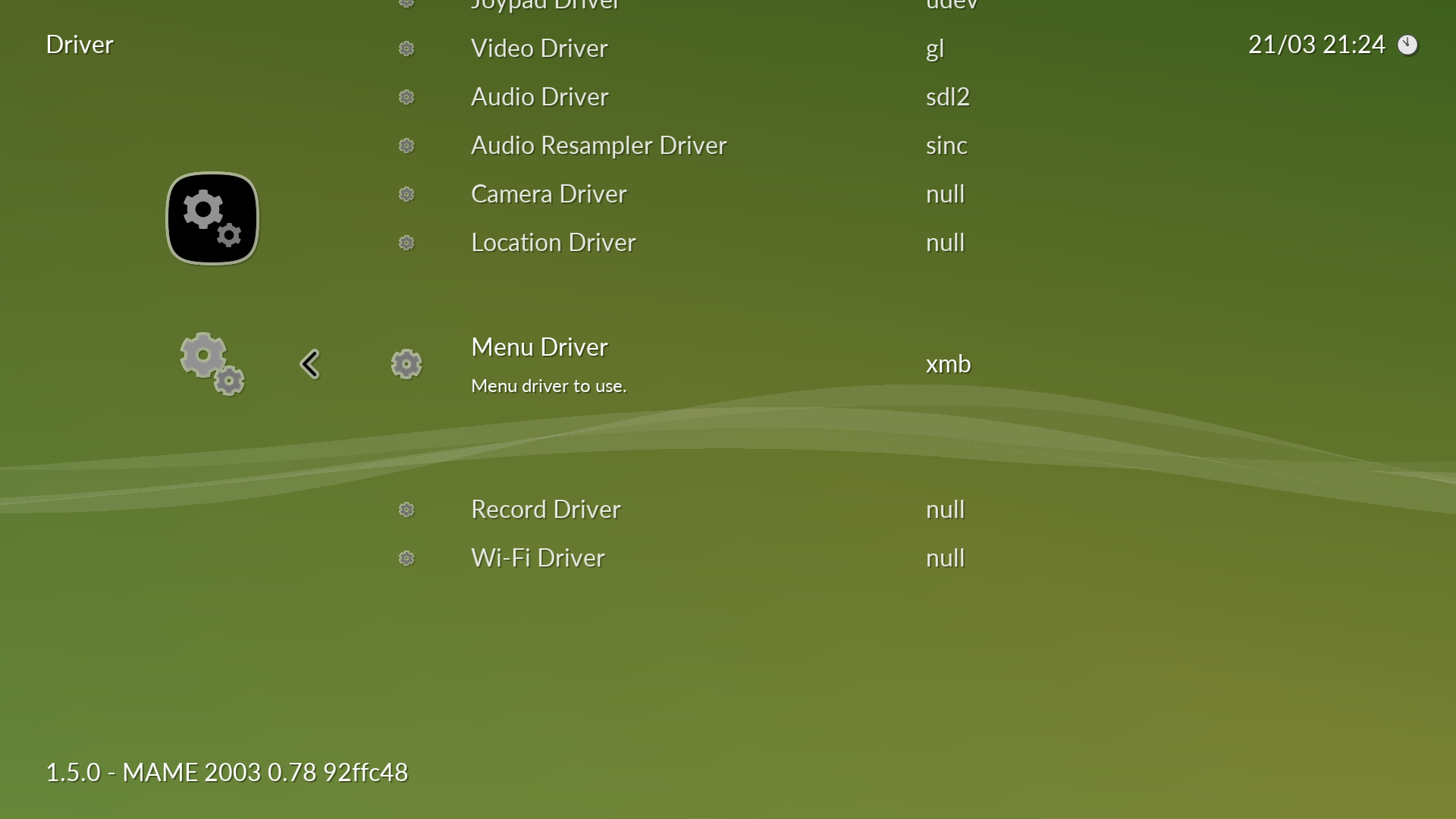Change the Audio Driver value sdl2
The image size is (1456, 819).
click(x=947, y=97)
